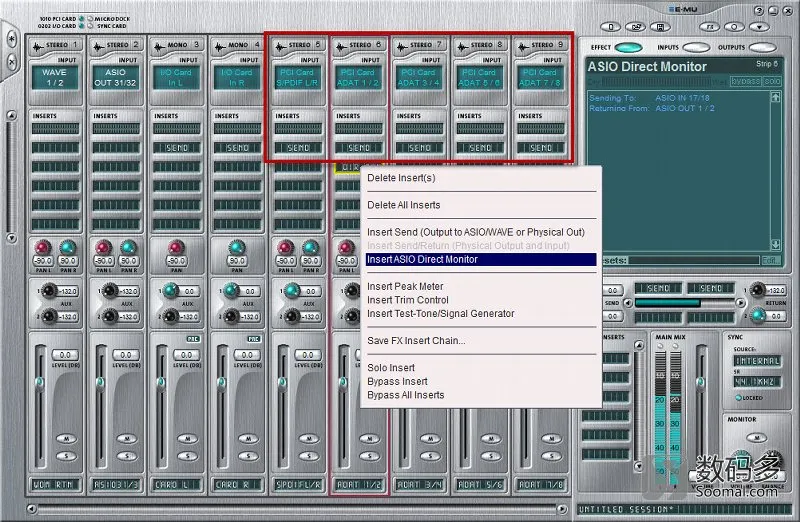Adjust Aux 1 teal knob on Mono 3 strip
Viewport: 800px width, 522px height.
pyautogui.click(x=170, y=291)
